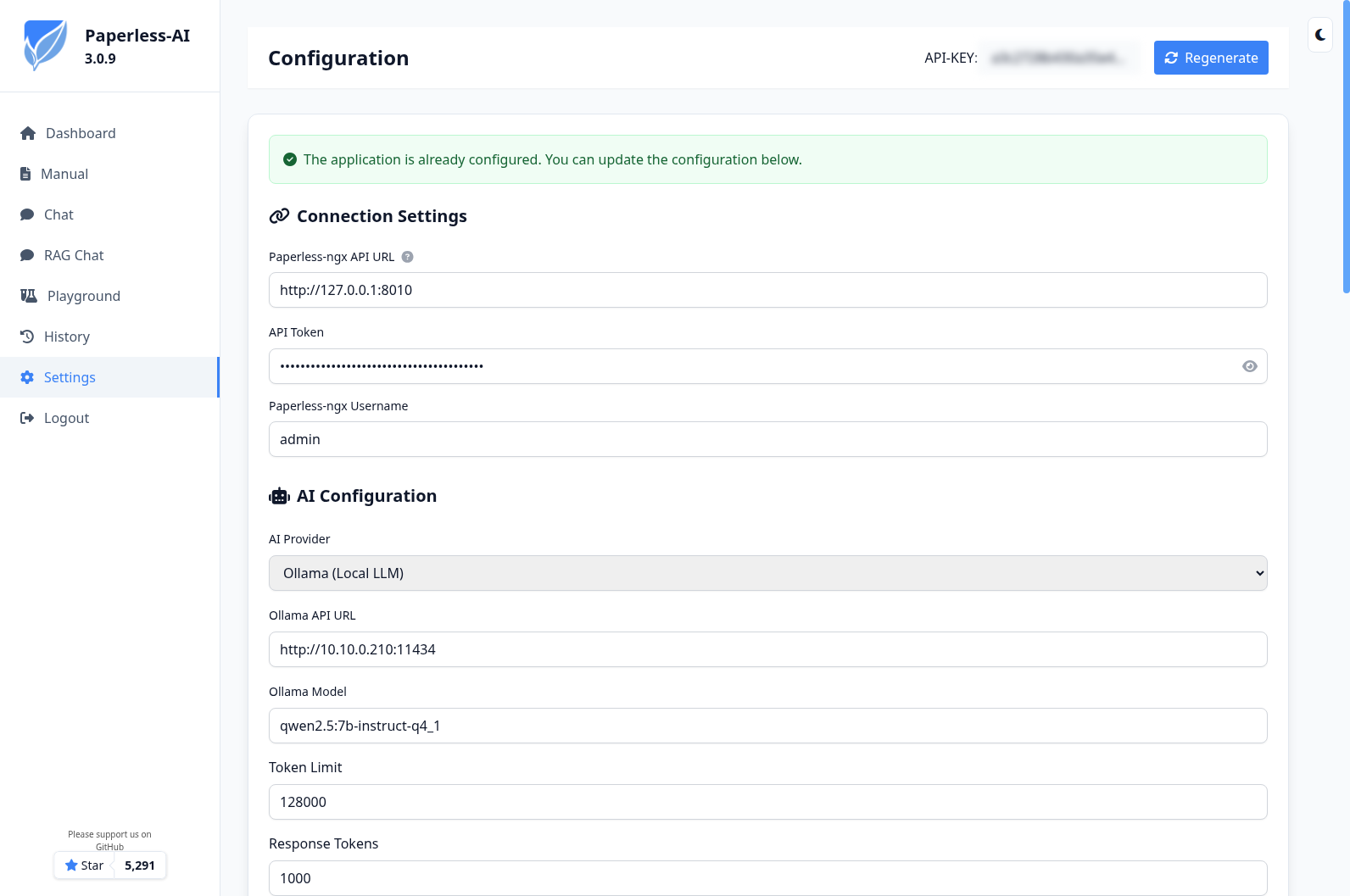Click the Ollama API URL label
The height and width of the screenshot is (896, 1350).
coord(312,615)
